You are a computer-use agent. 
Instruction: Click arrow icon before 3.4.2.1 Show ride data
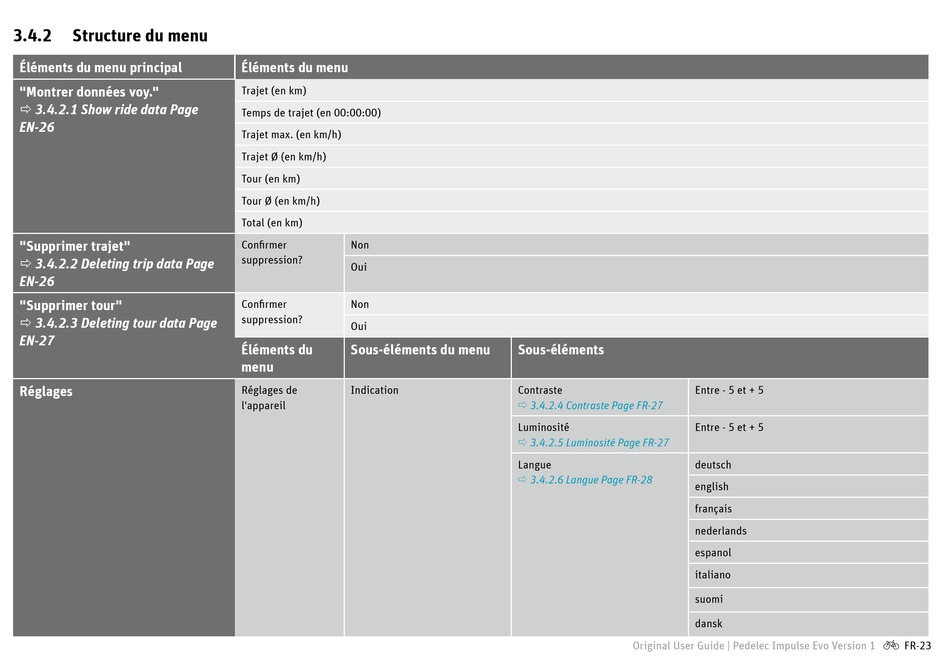click(26, 110)
